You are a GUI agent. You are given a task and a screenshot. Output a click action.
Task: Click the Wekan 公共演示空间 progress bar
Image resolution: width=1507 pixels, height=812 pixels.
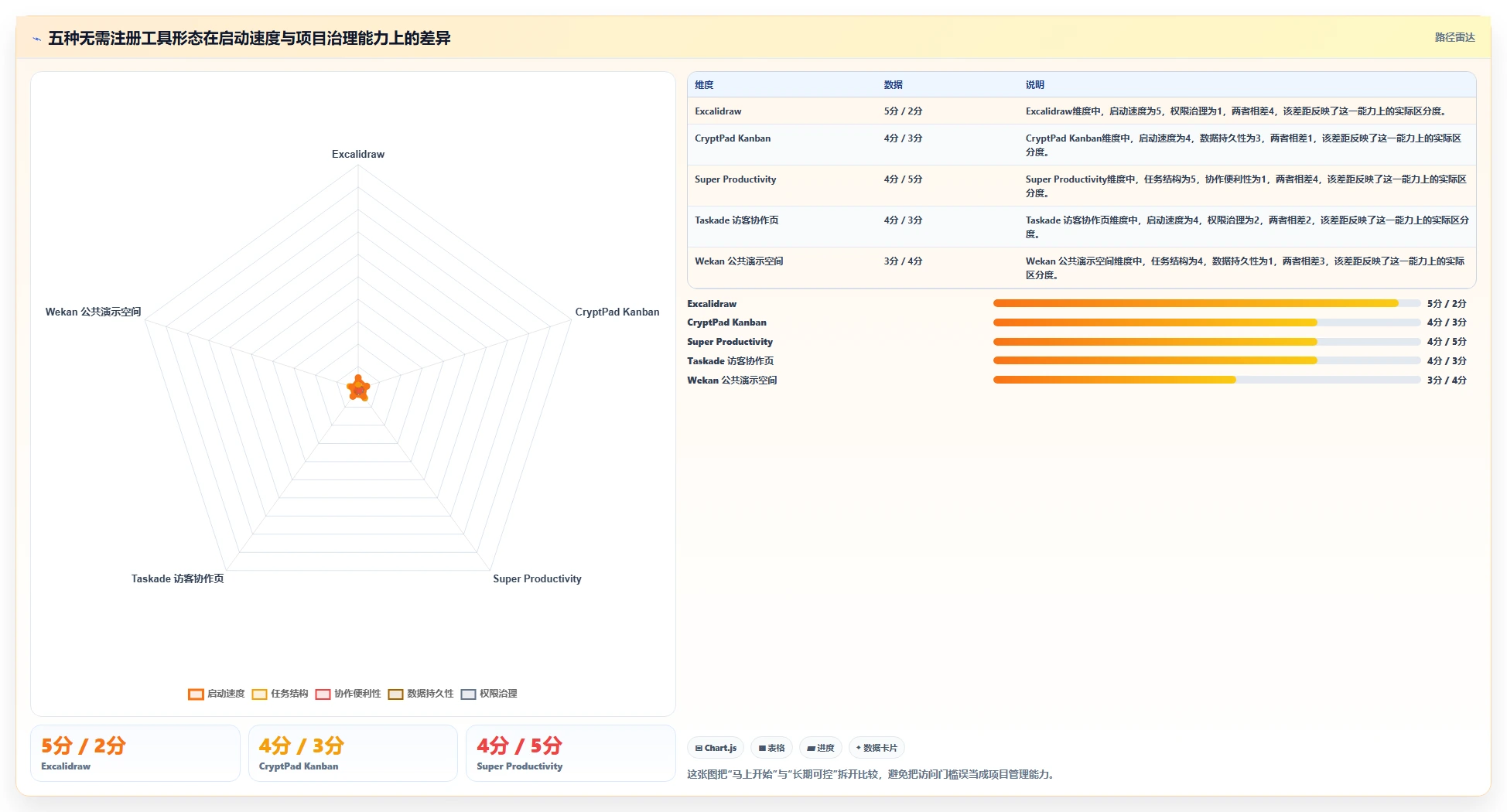[x=1207, y=380]
